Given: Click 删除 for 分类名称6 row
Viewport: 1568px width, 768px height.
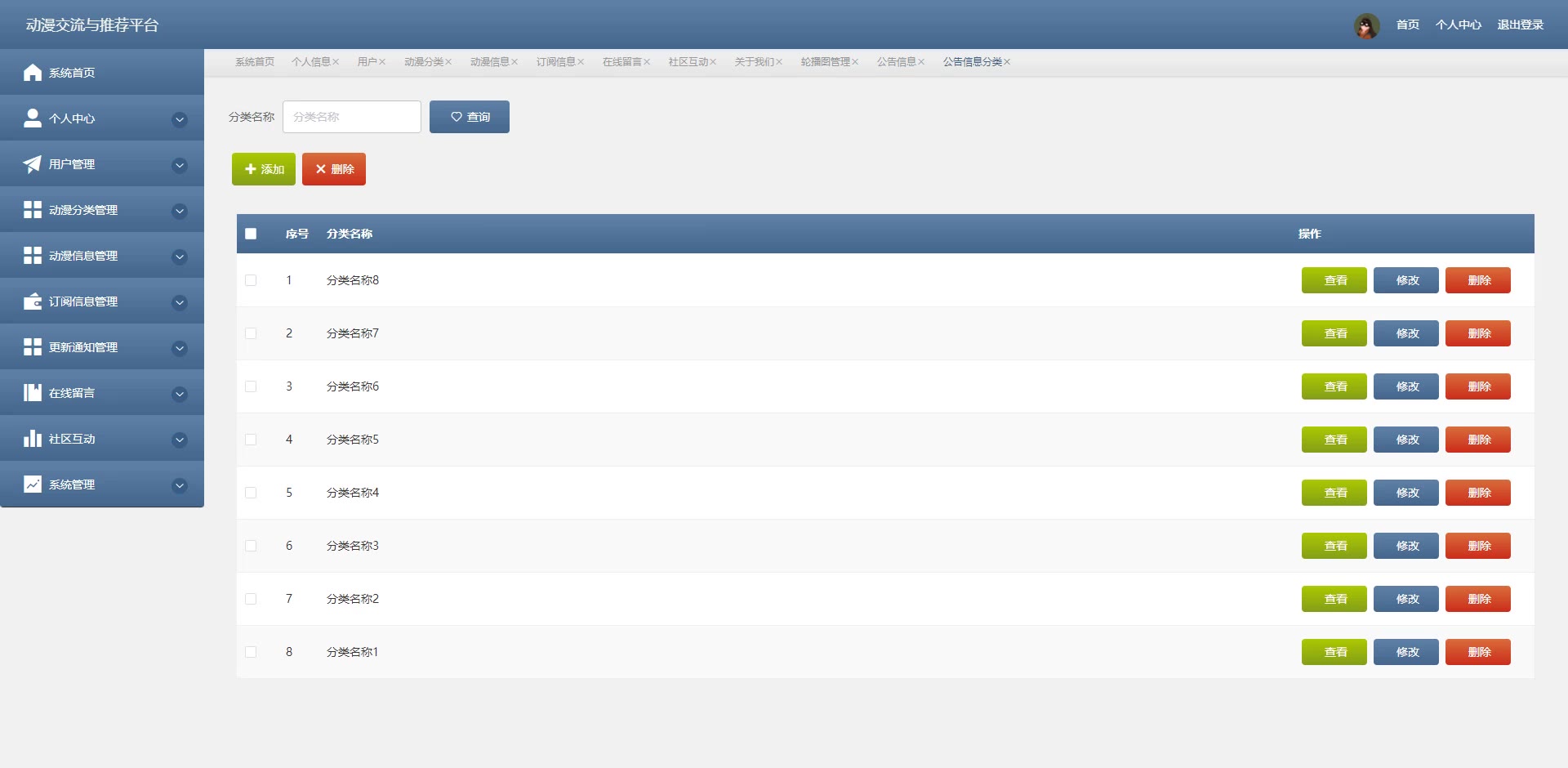Looking at the screenshot, I should pos(1478,386).
